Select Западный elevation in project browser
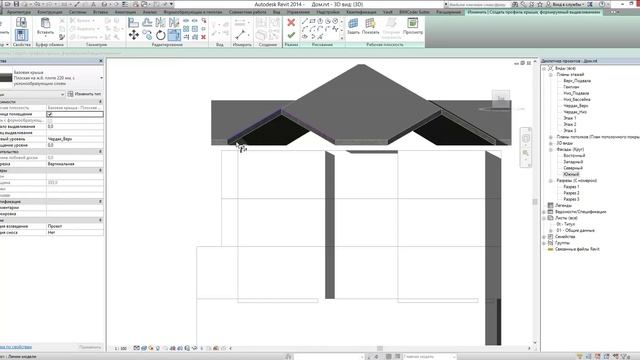 click(x=573, y=162)
